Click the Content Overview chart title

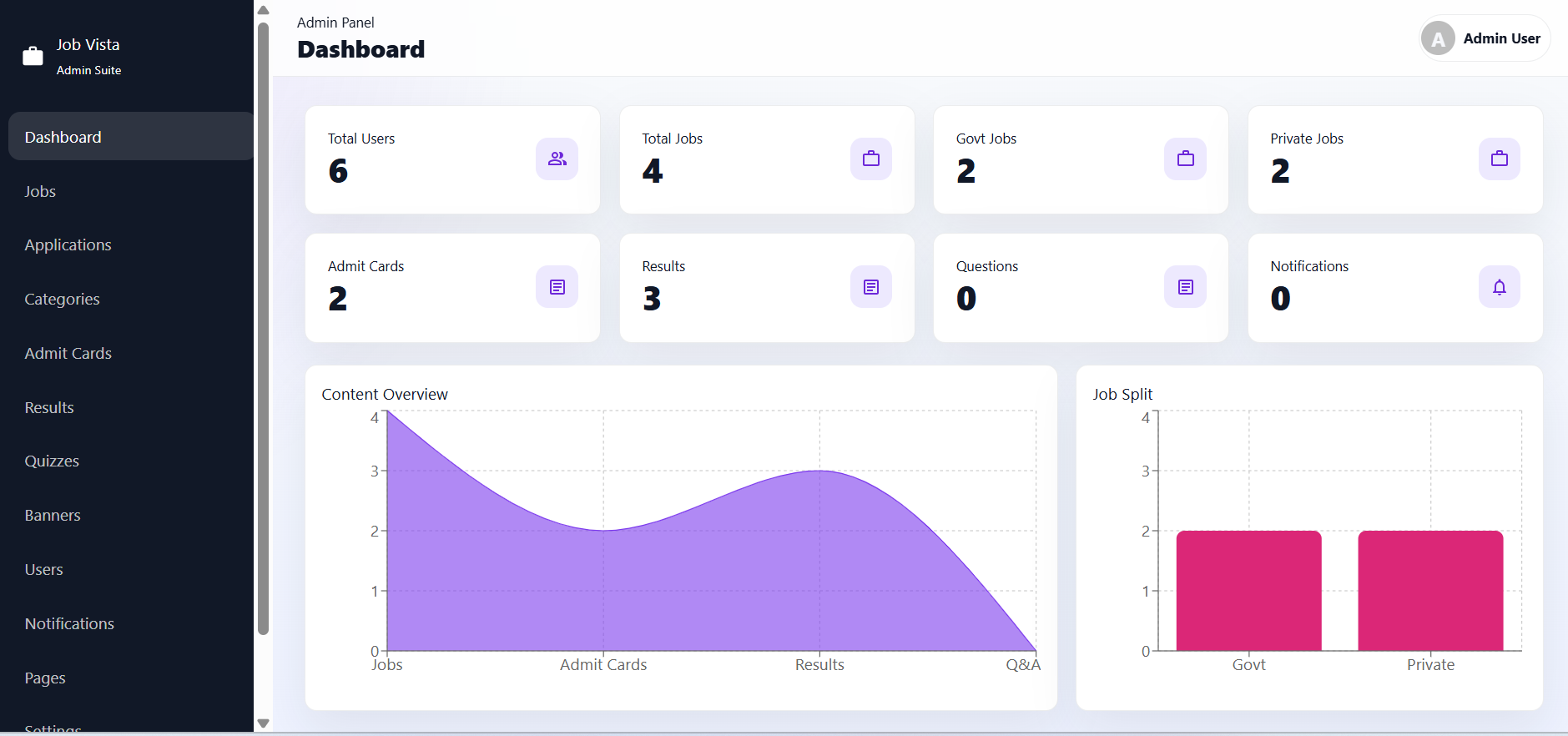point(385,394)
